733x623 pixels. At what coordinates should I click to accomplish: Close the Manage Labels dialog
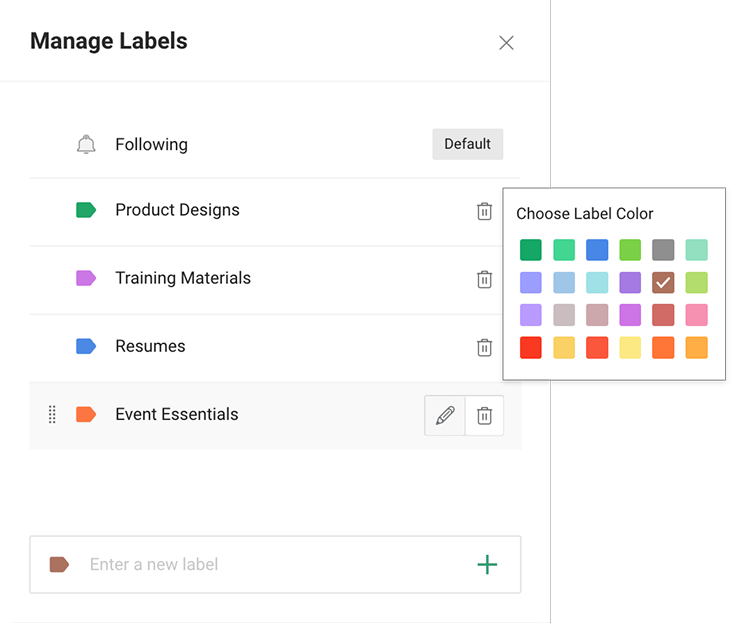[x=506, y=42]
